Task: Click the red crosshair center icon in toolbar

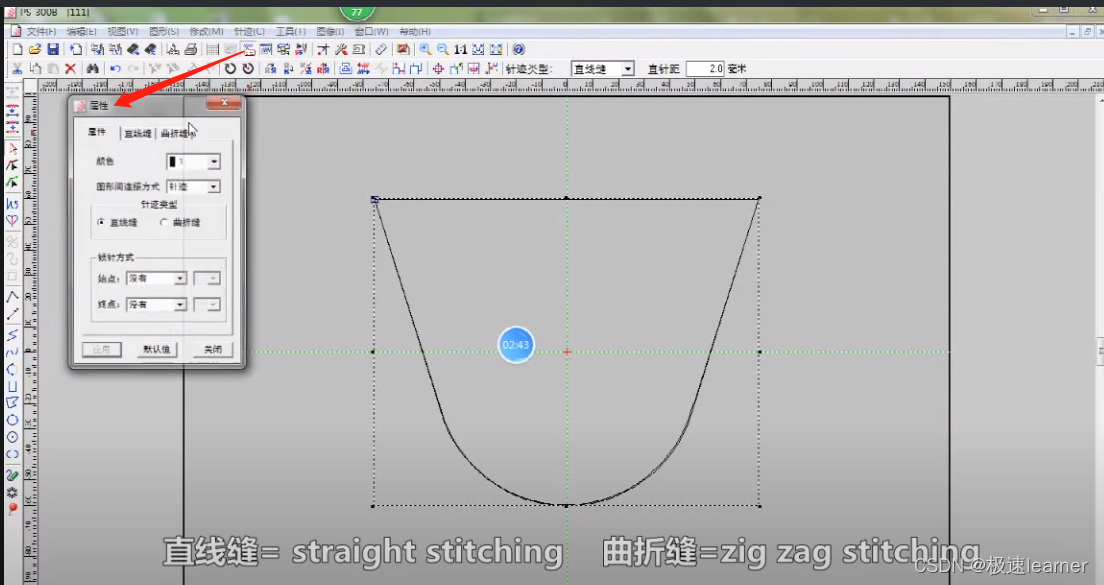Action: tap(438, 69)
